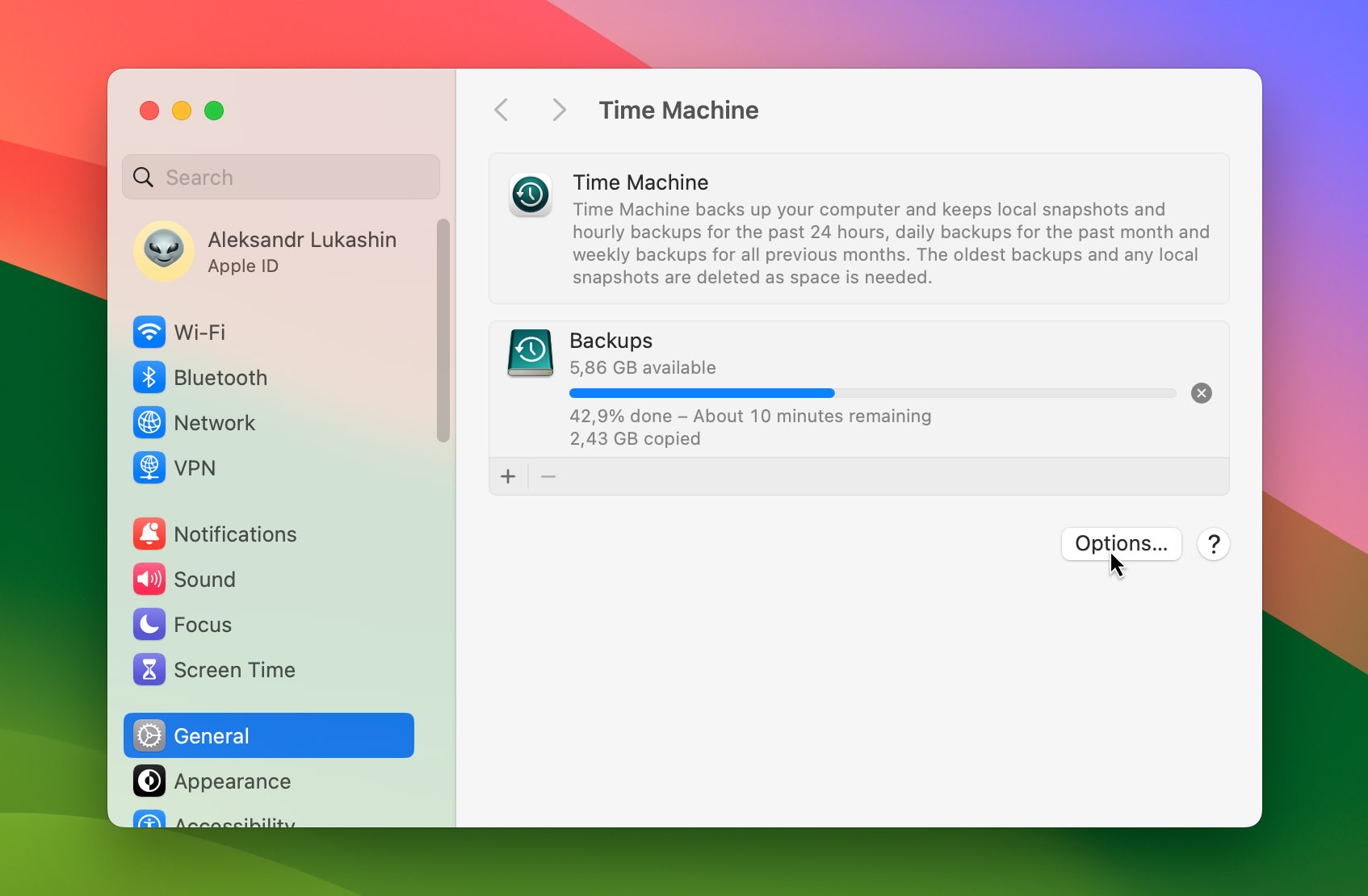Image resolution: width=1368 pixels, height=896 pixels.
Task: Open help with question mark button
Action: point(1214,544)
